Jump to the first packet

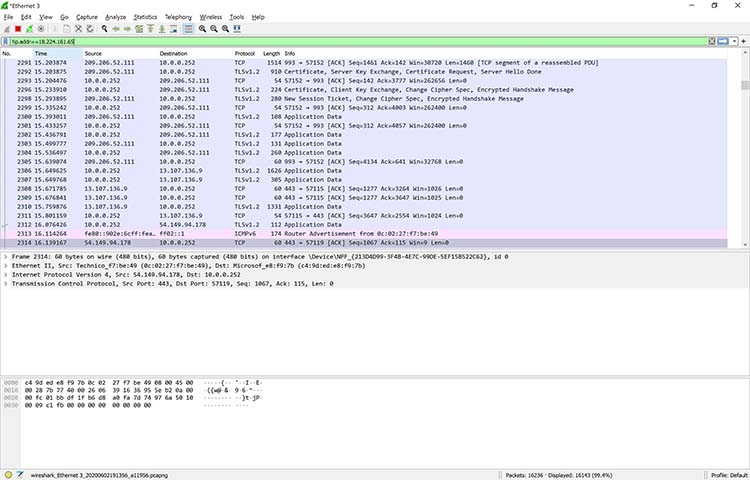tap(150, 29)
